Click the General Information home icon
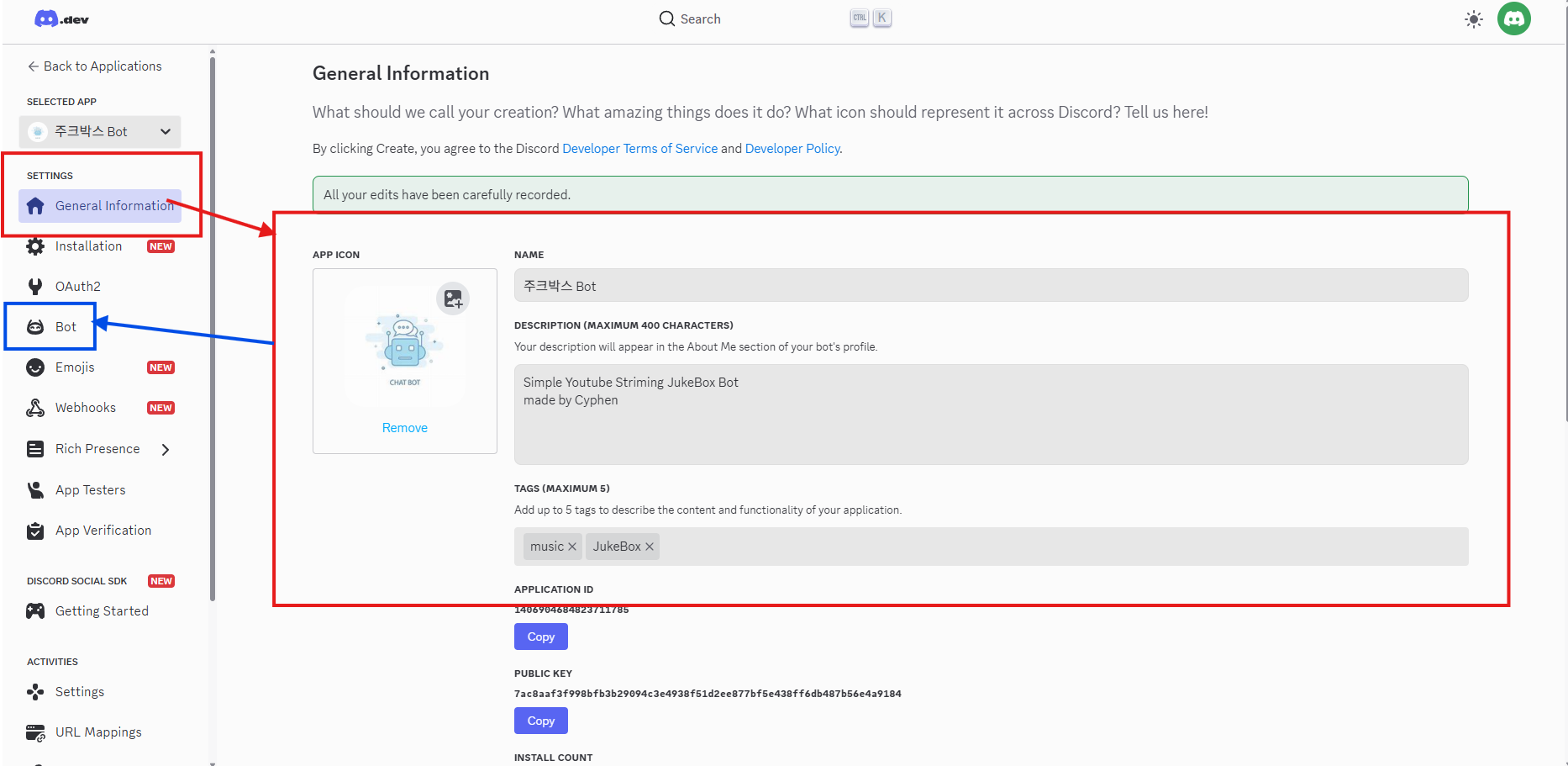Image resolution: width=1568 pixels, height=766 pixels. click(x=35, y=206)
